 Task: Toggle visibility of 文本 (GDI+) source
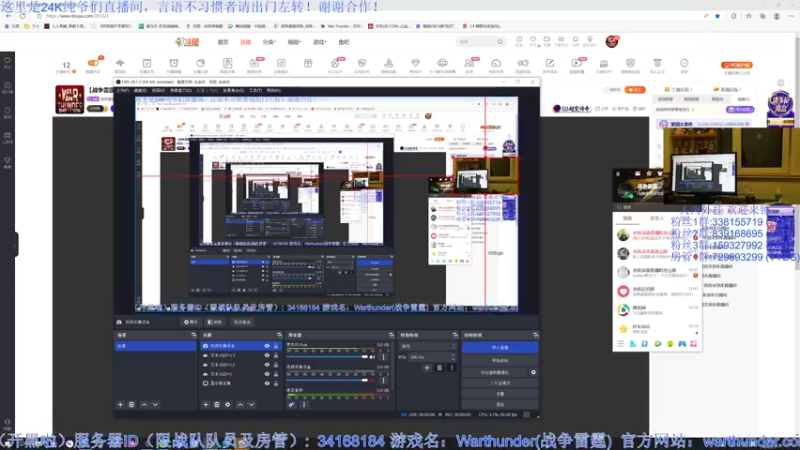[x=267, y=374]
